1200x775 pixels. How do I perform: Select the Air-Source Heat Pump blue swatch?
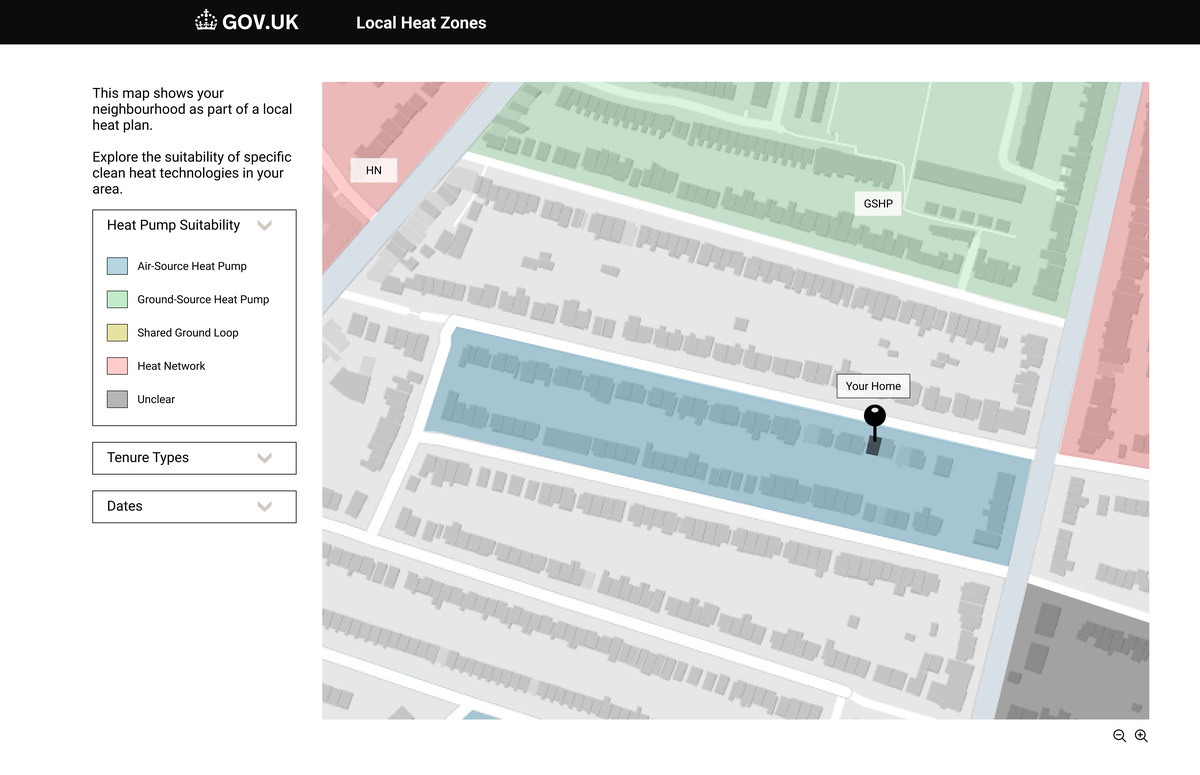point(117,266)
